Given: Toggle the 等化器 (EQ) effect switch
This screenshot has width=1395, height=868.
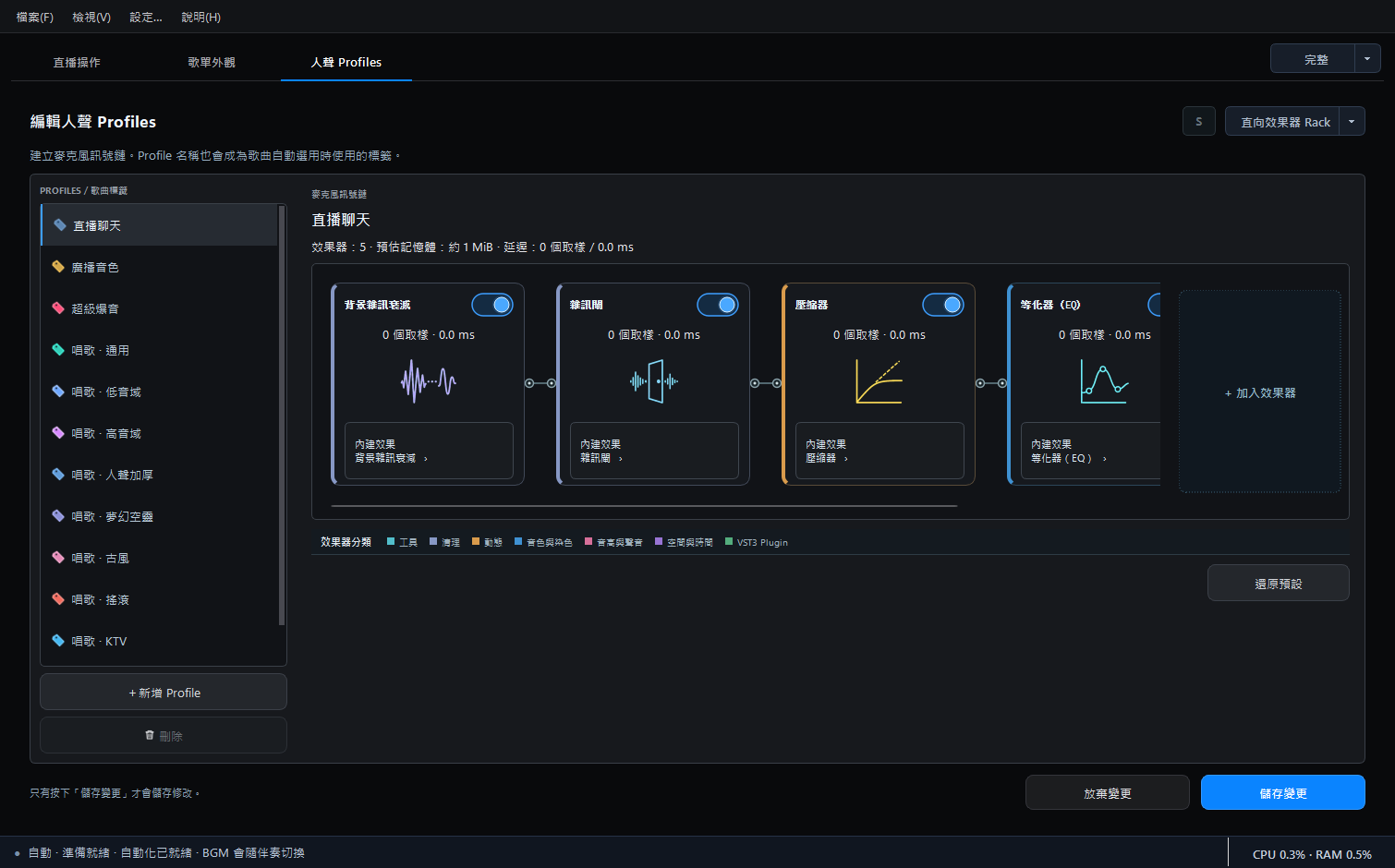Looking at the screenshot, I should point(1154,305).
